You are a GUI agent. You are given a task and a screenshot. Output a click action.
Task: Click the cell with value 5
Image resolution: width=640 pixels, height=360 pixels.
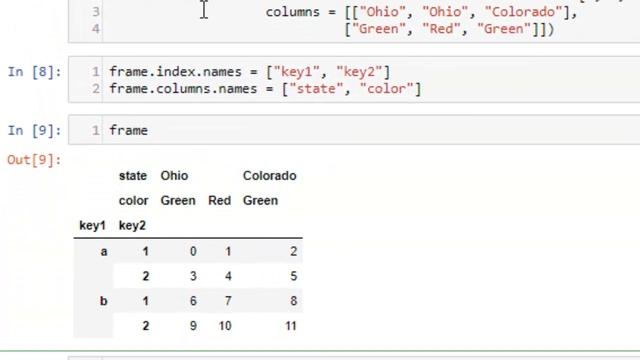293,276
